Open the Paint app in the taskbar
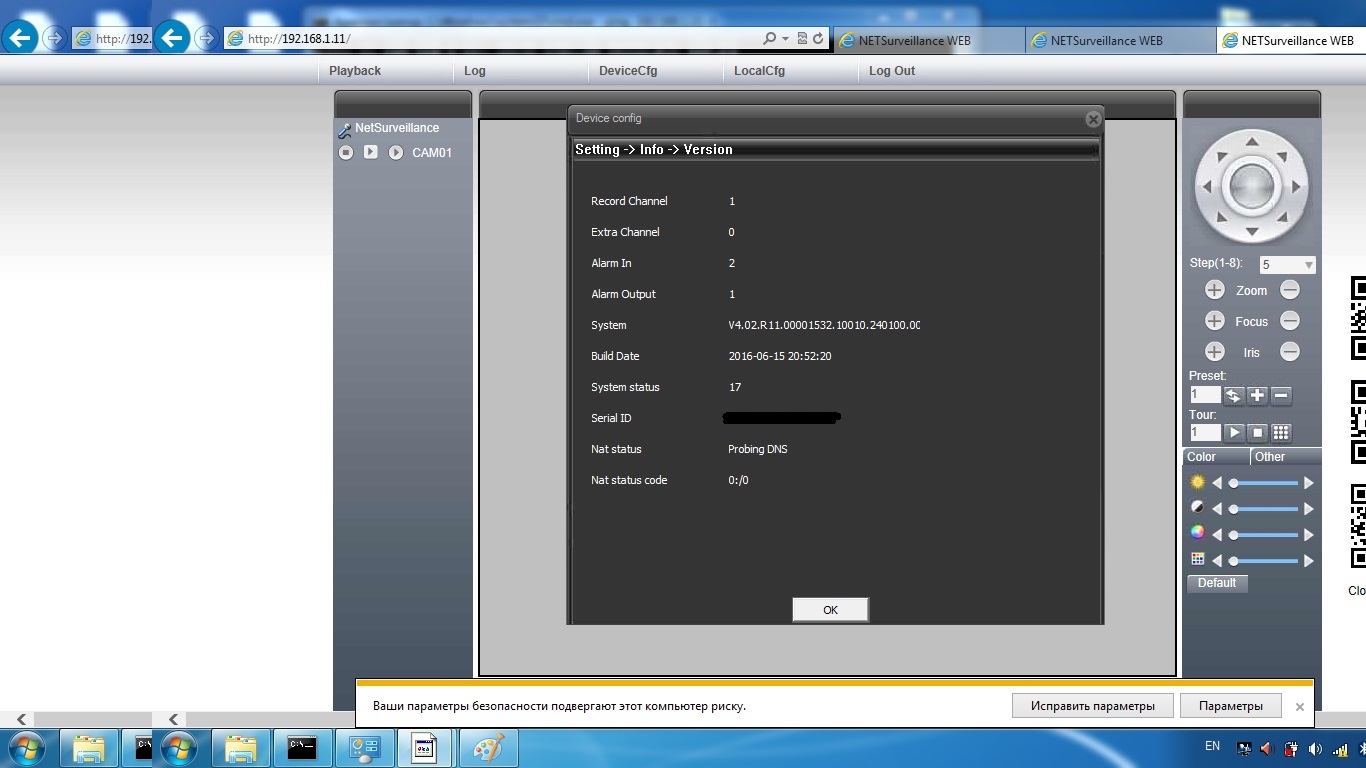Image resolution: width=1366 pixels, height=768 pixels. (489, 748)
